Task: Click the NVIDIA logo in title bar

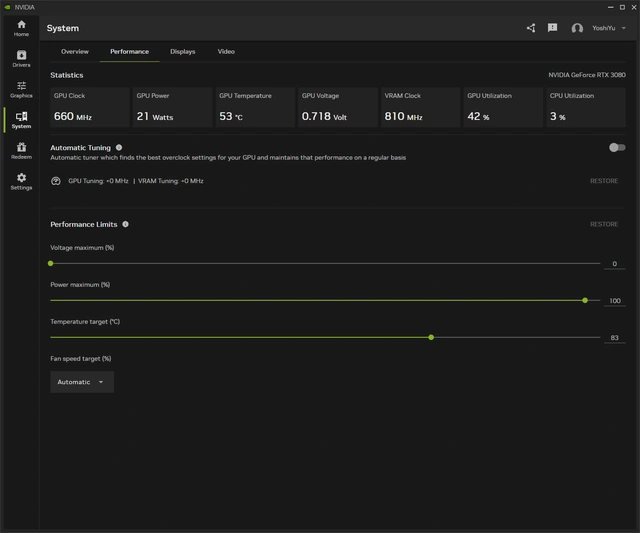Action: 7,7
